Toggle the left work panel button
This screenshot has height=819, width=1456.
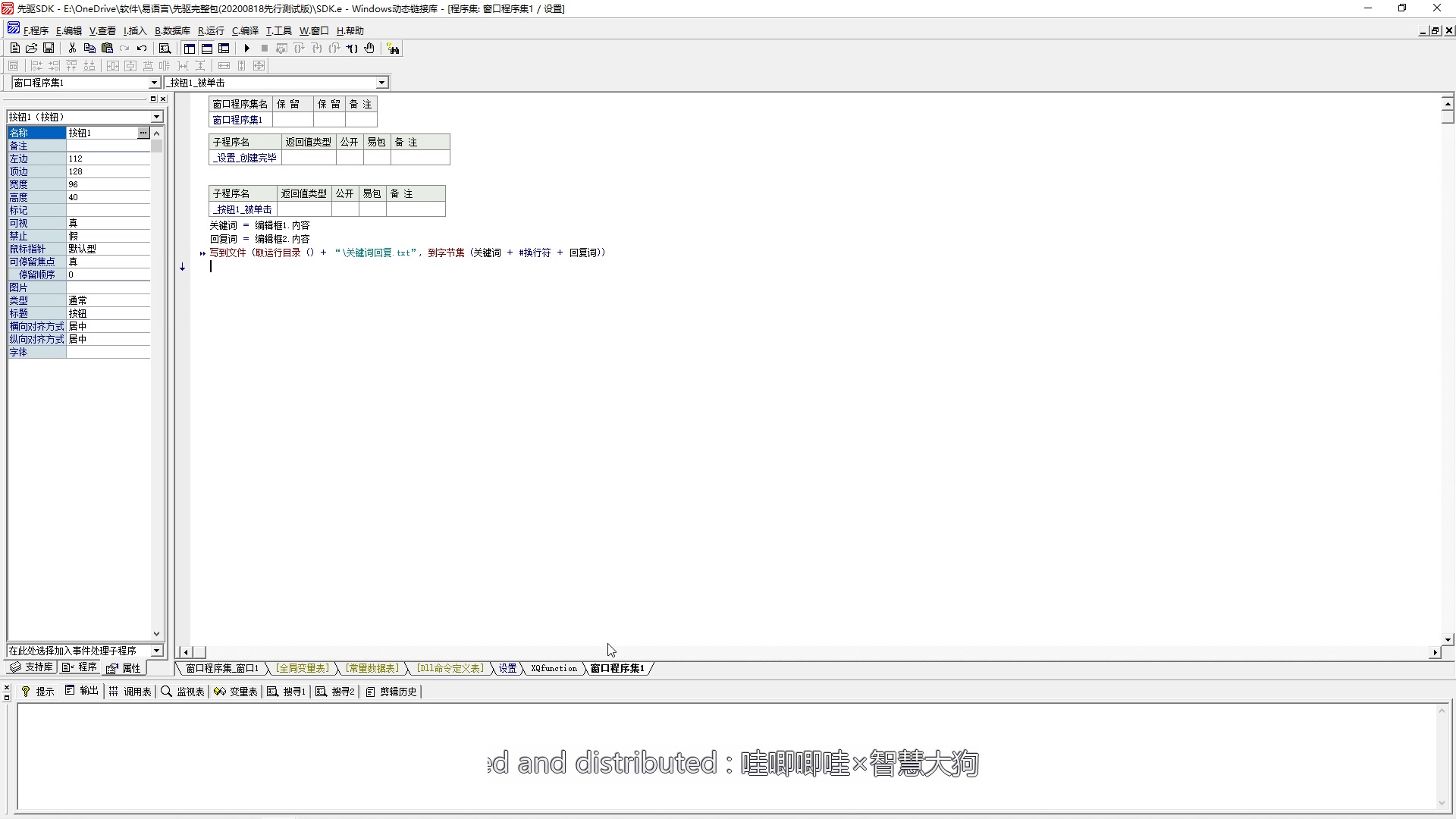tap(190, 49)
